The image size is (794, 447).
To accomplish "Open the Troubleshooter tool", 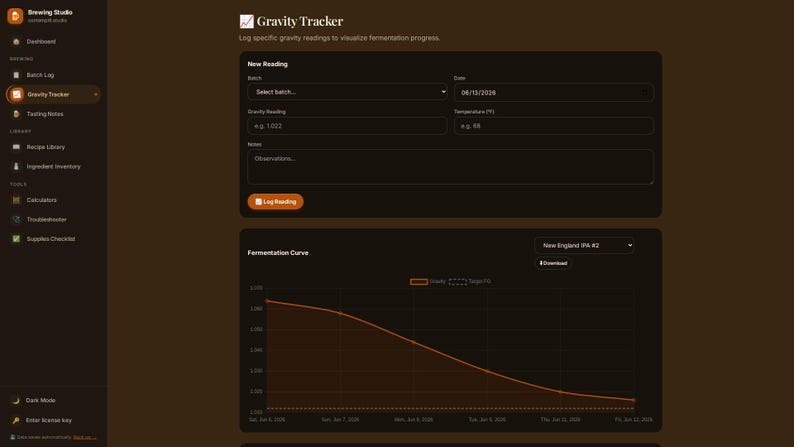I will pos(53,219).
